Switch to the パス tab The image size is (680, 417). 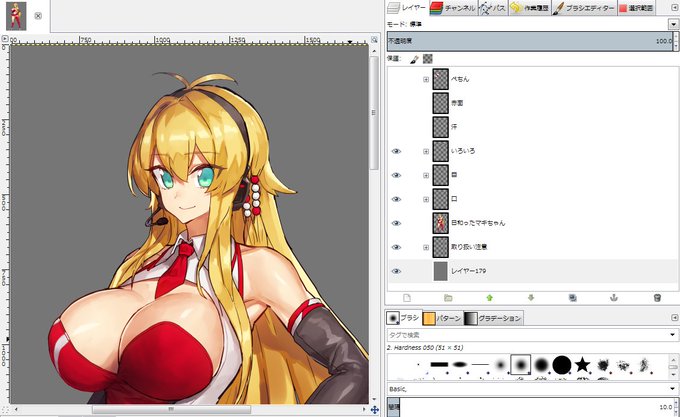tap(493, 8)
